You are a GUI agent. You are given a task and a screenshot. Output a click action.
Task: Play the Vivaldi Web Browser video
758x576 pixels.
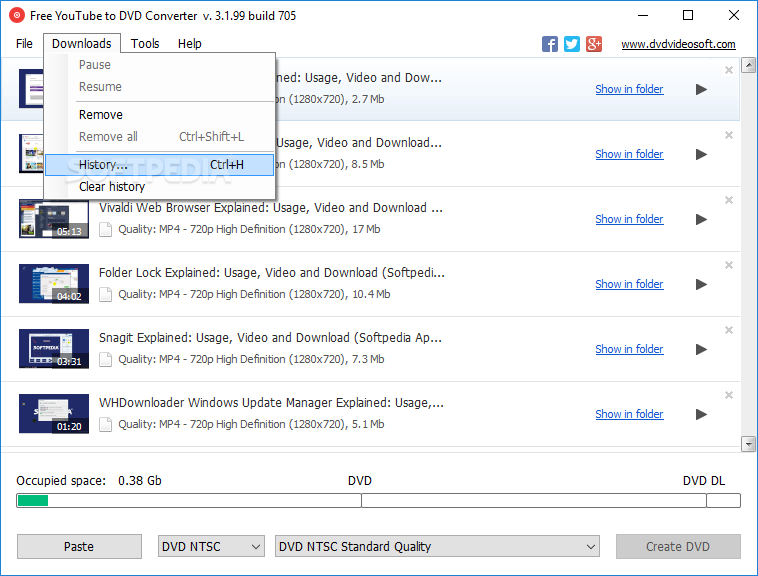coord(701,219)
